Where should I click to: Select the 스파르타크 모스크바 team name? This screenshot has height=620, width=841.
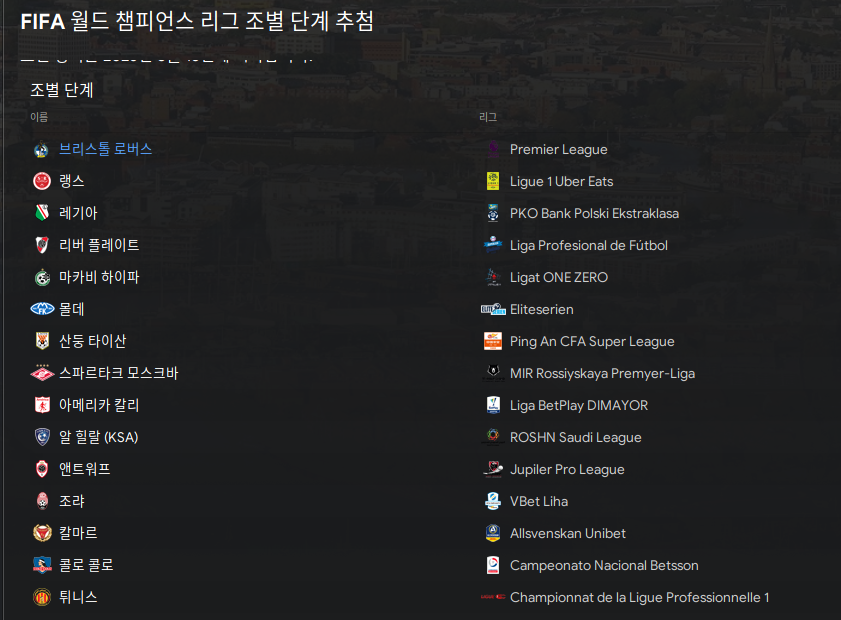[119, 373]
